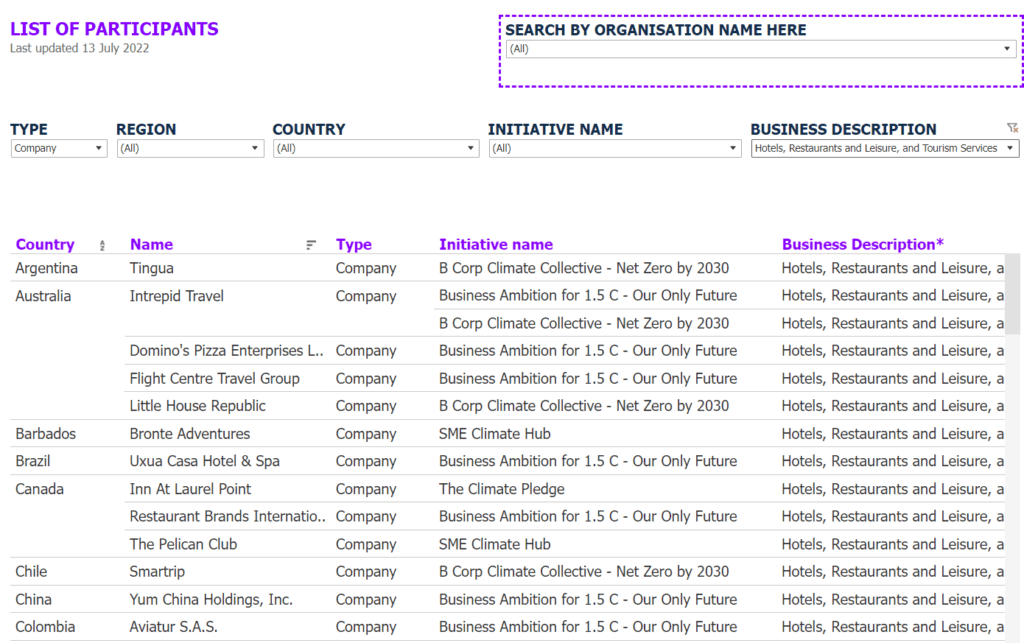
Task: Open the REGION filter dropdown
Action: (190, 148)
